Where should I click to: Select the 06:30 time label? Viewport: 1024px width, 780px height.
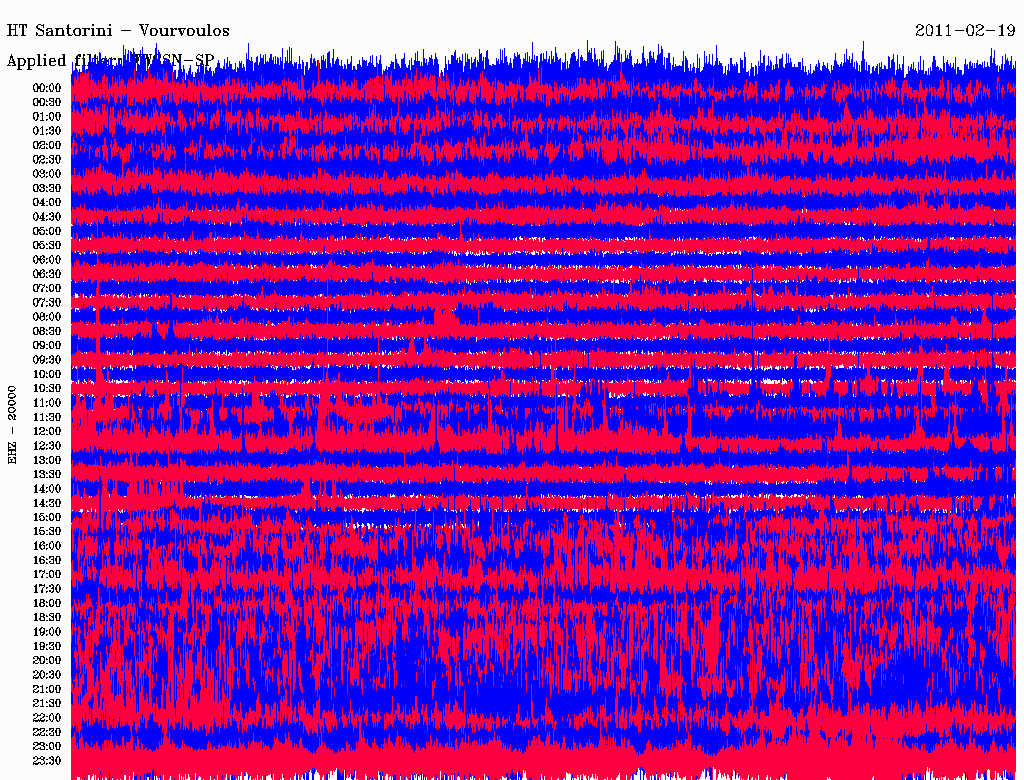(x=47, y=274)
